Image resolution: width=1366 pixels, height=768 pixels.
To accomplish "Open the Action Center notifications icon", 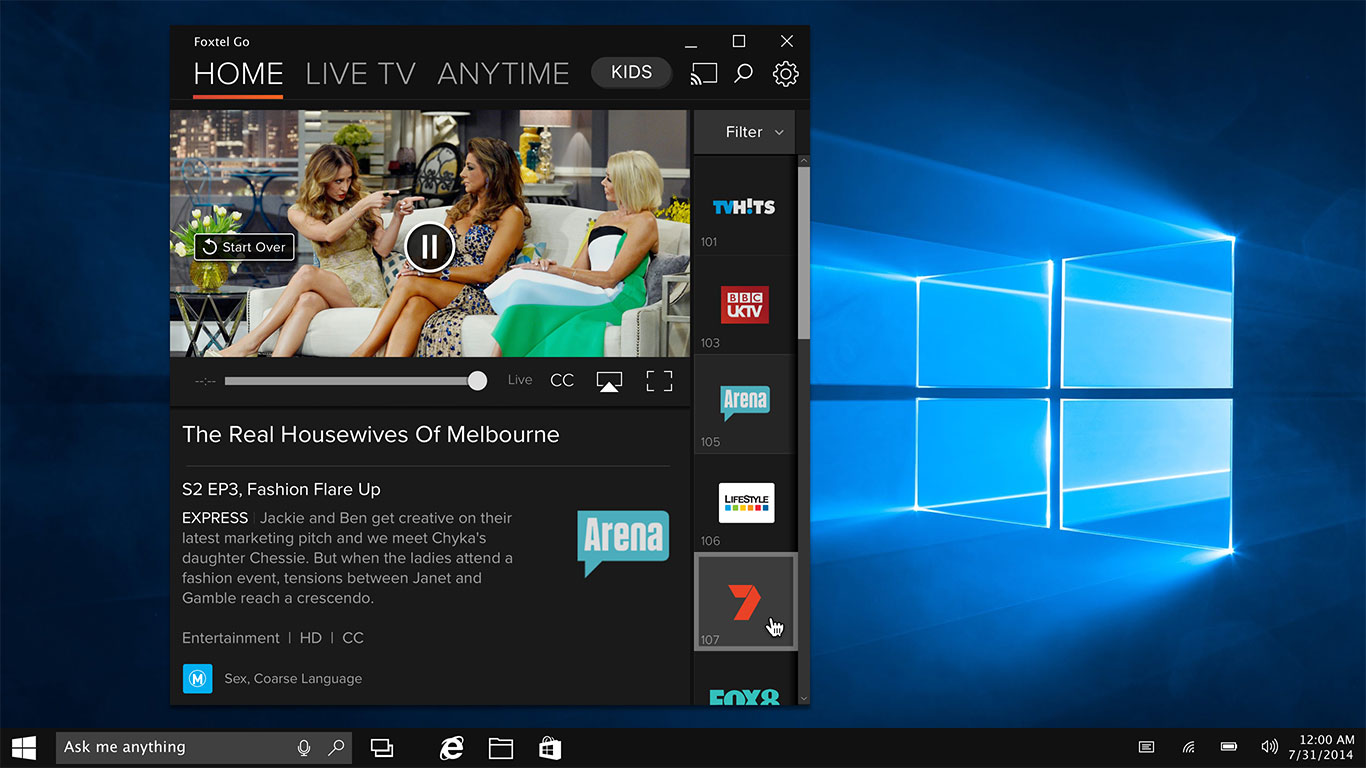I will tap(1147, 747).
